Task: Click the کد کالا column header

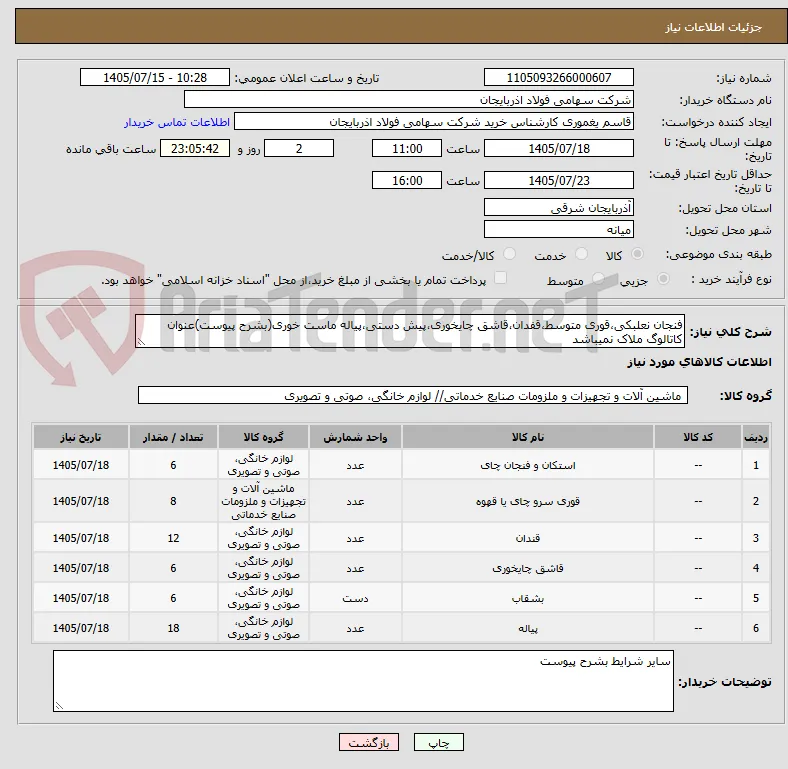Action: pos(698,437)
